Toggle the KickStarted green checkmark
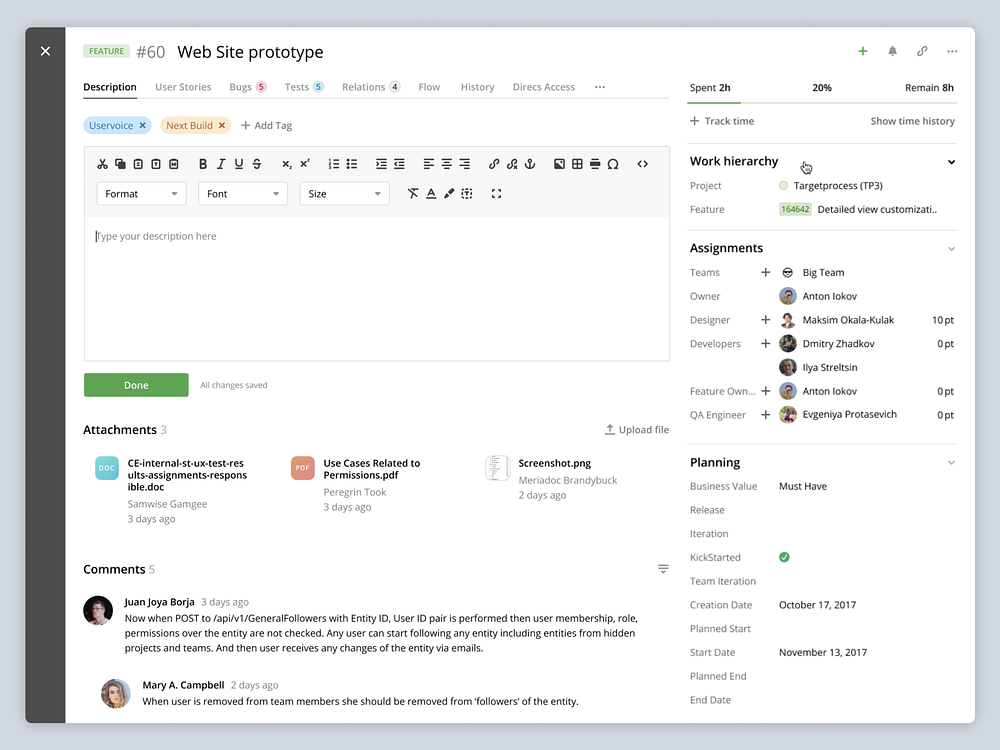The image size is (1000, 750). coord(784,557)
